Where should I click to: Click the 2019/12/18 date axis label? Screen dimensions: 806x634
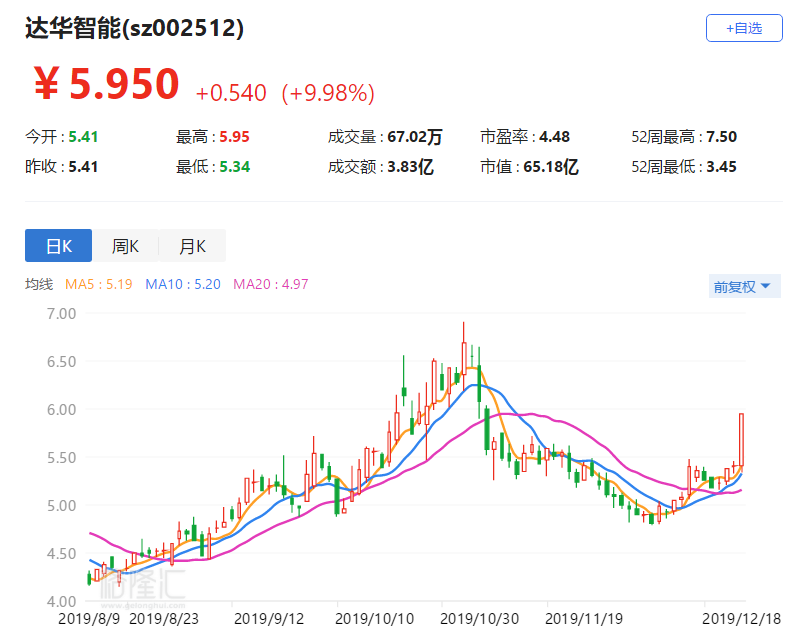[741, 619]
